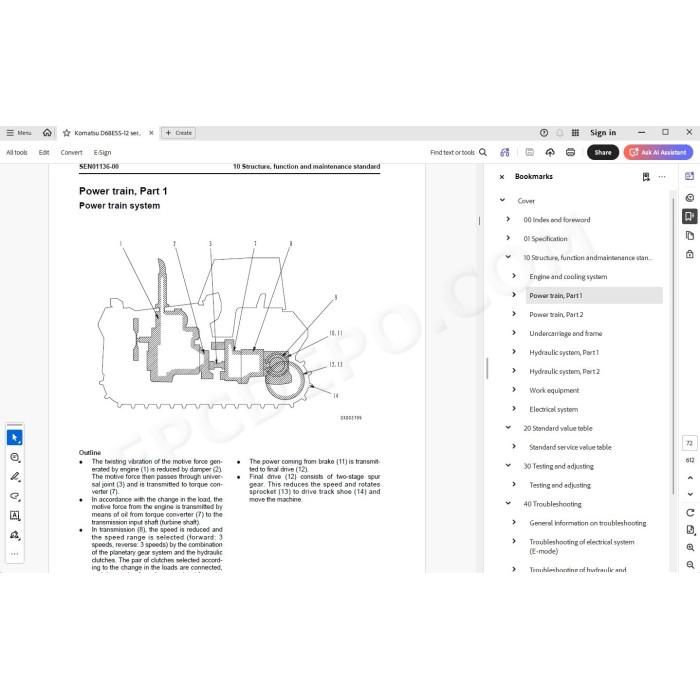Choose the add text box tool
This screenshot has width=700, height=700.
(x=15, y=516)
